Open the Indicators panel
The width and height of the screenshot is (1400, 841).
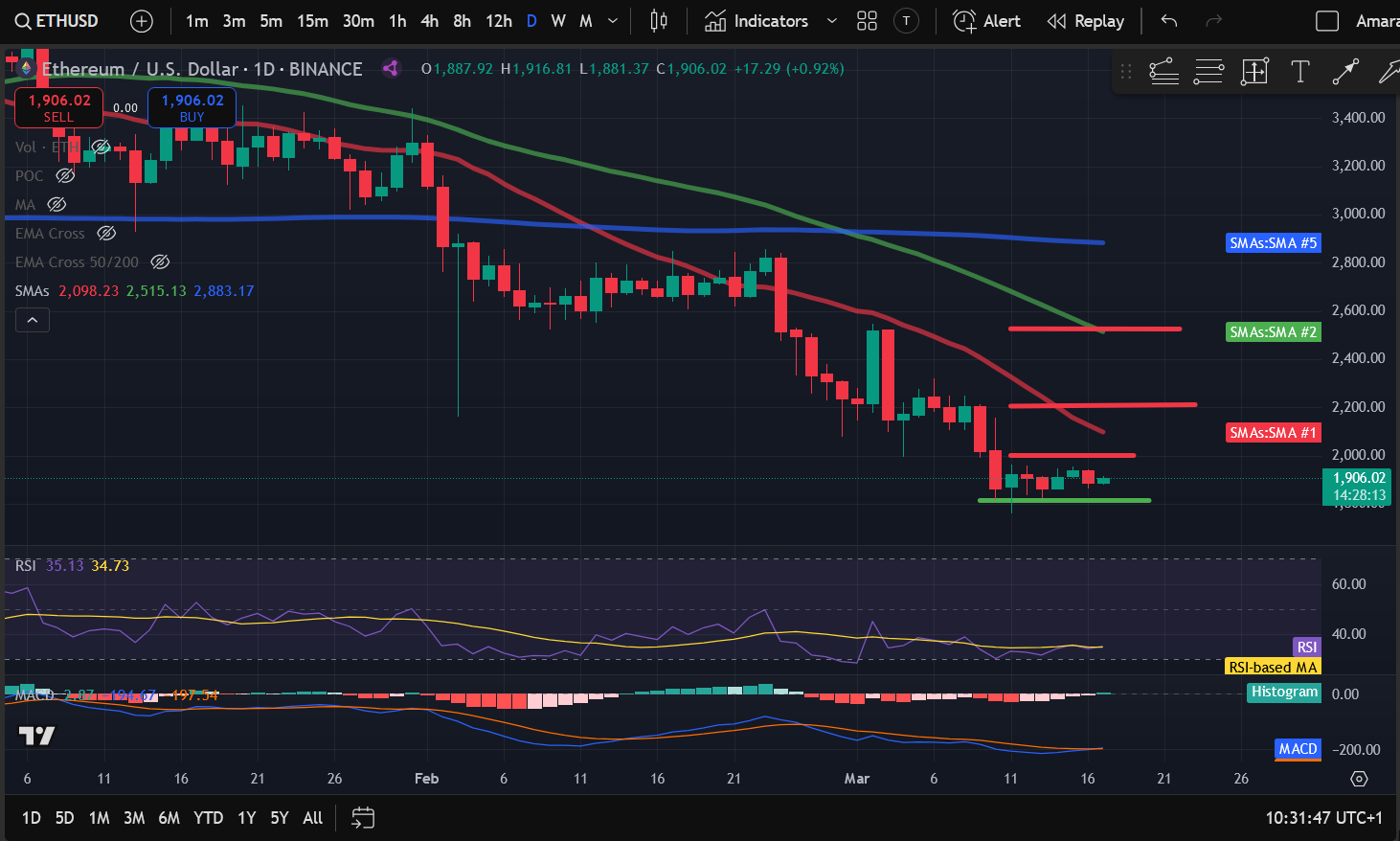coord(756,21)
